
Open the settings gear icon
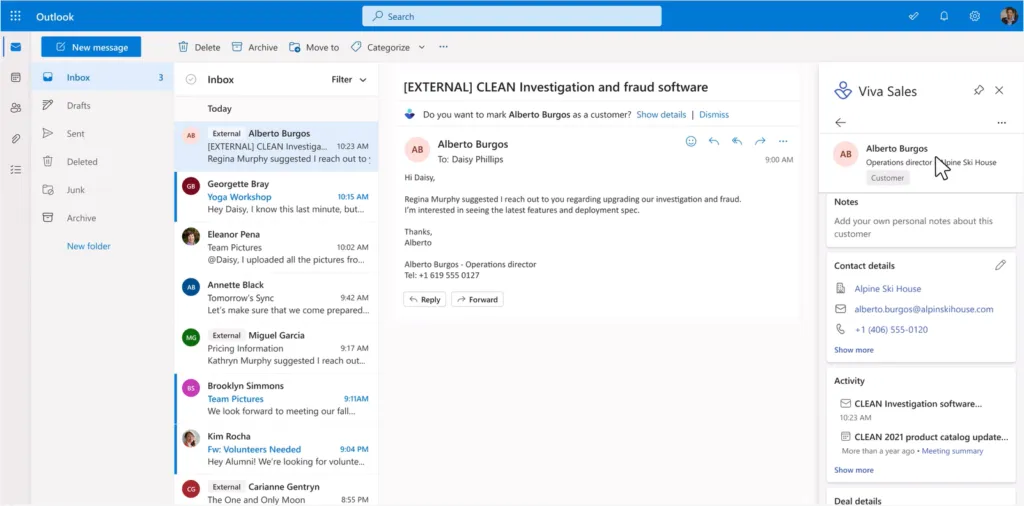tap(974, 16)
